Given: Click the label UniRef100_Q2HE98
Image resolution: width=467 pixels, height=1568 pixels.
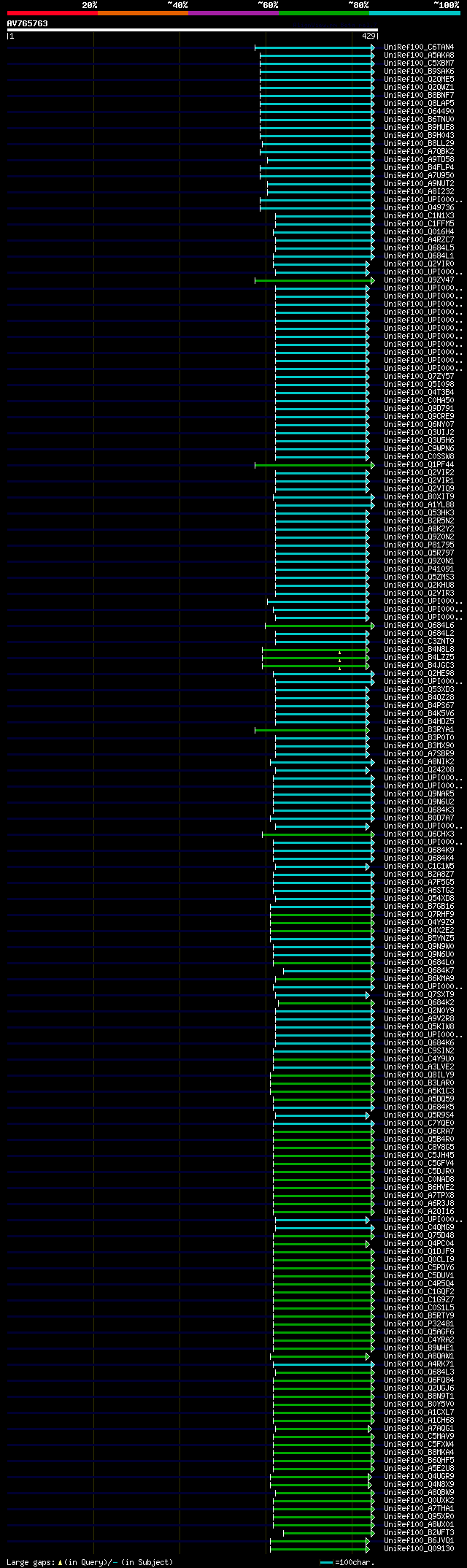Looking at the screenshot, I should [419, 674].
